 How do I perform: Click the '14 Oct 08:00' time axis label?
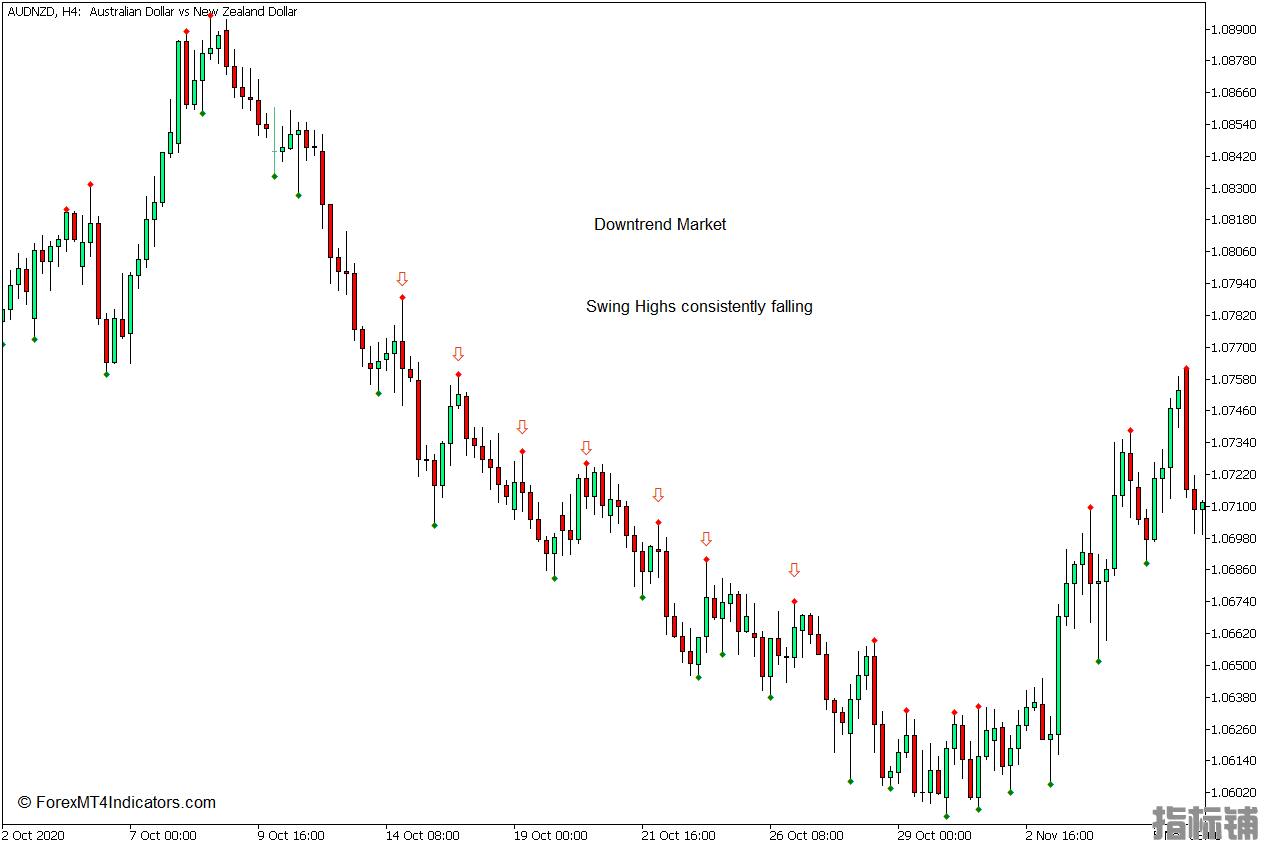(422, 835)
